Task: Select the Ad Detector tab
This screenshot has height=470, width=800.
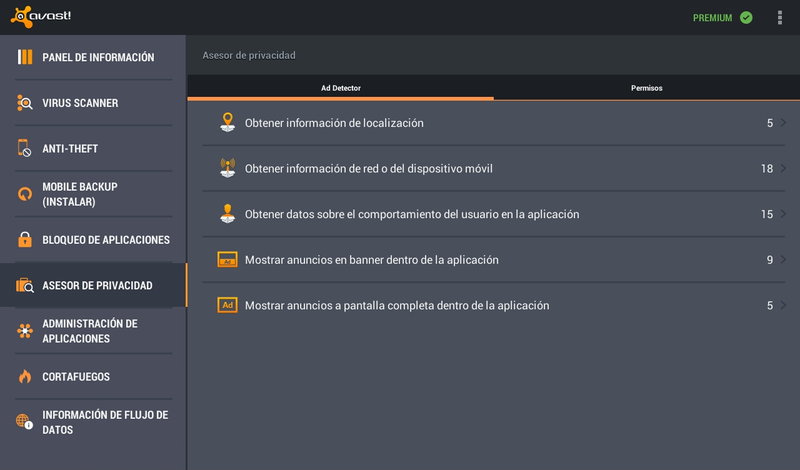Action: (340, 88)
